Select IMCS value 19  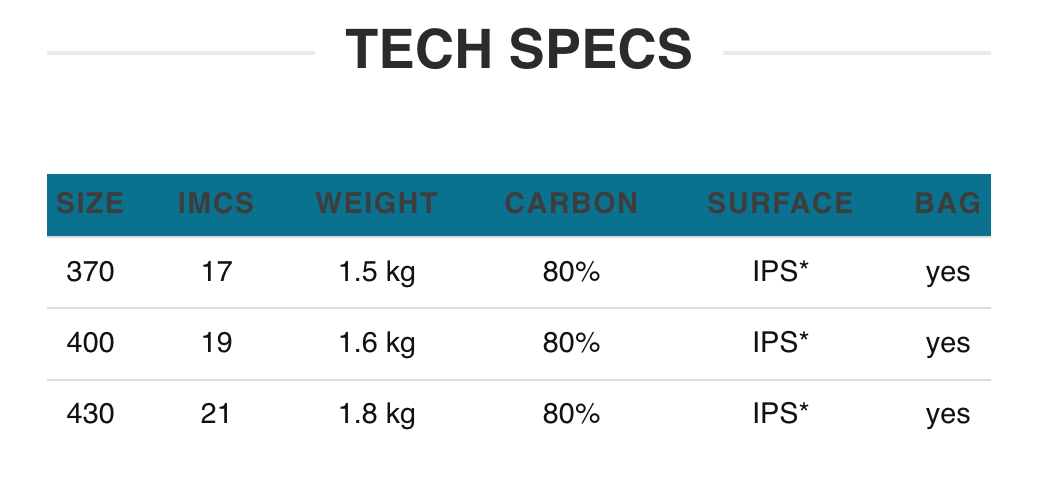click(216, 344)
